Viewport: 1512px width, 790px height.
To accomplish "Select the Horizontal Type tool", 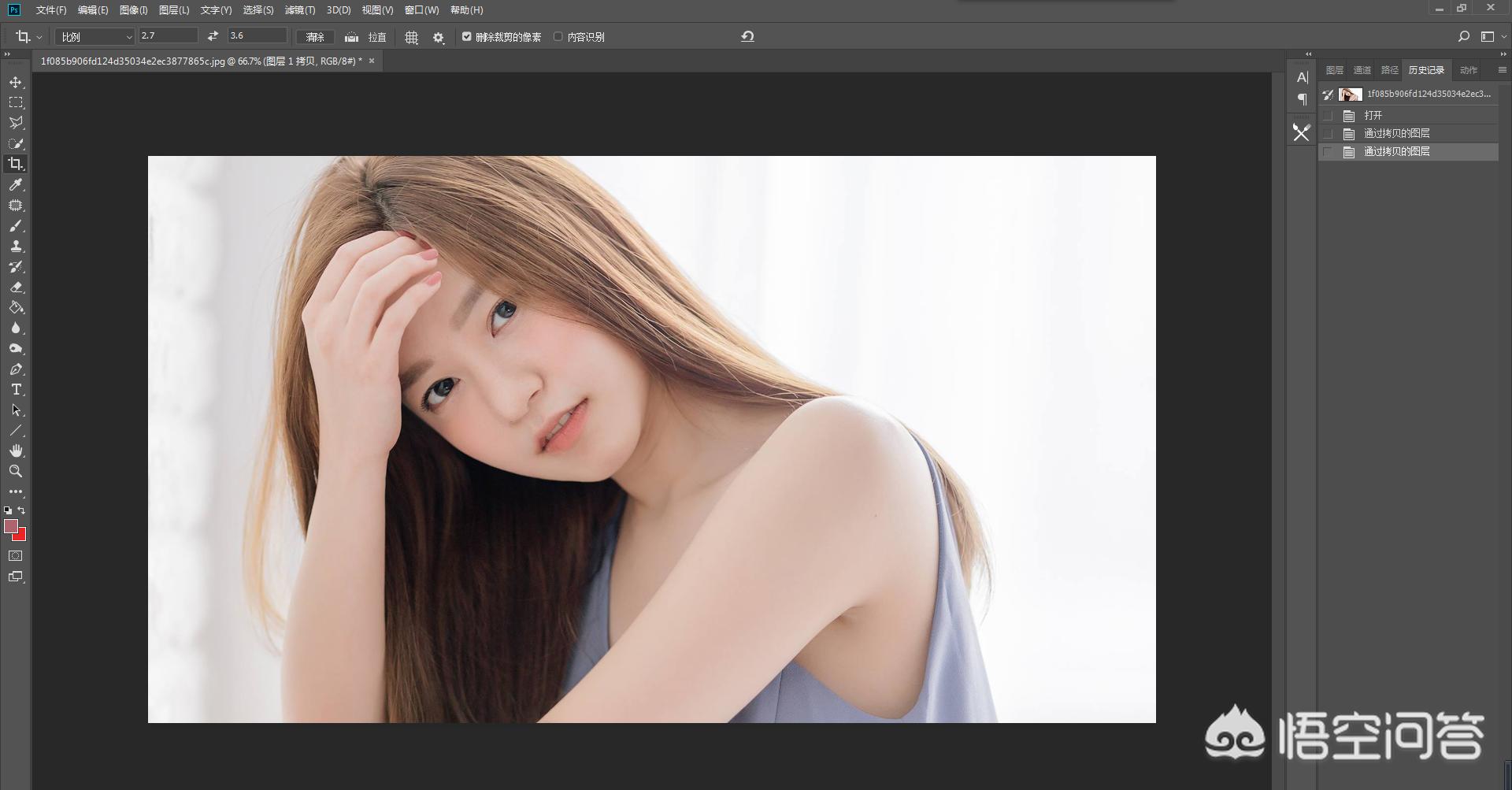I will (x=16, y=390).
